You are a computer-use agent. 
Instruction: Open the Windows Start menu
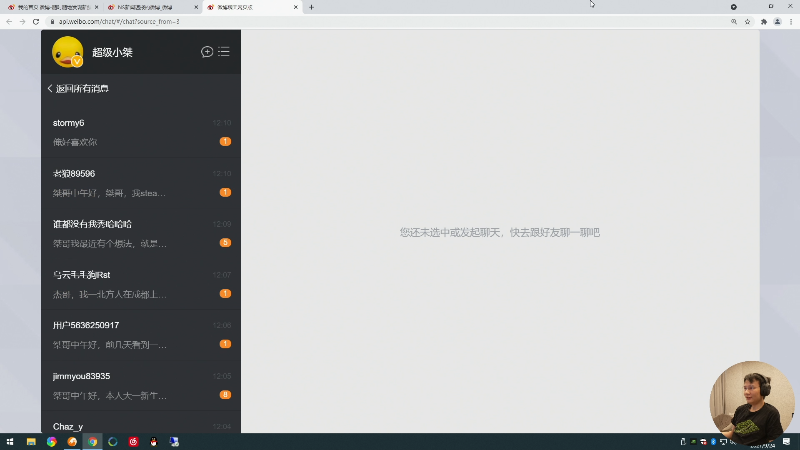10,442
